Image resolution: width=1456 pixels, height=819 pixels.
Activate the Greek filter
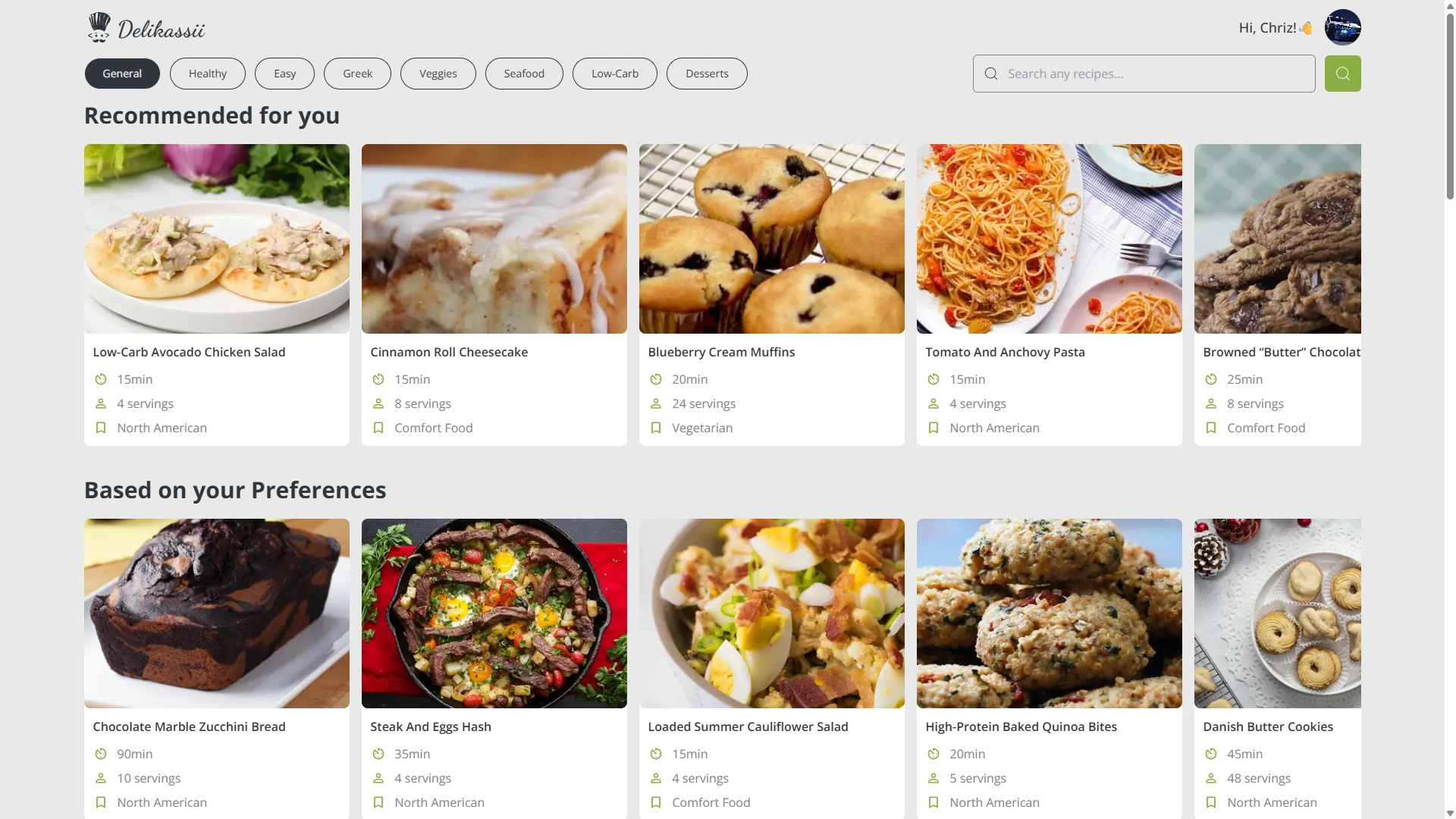point(357,74)
